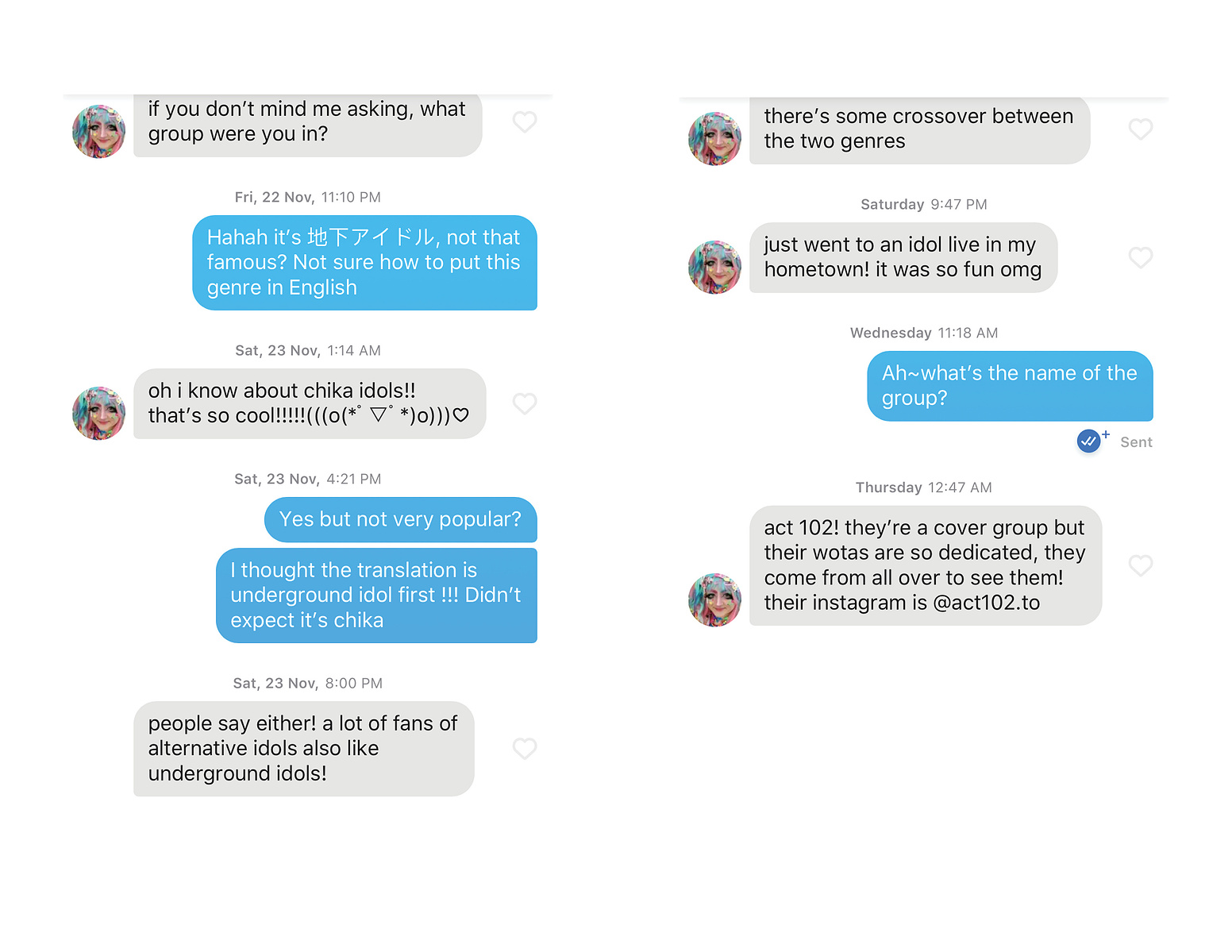Screen dimensions: 1232x952
Task: Open avatar beside 'oh i know about chika idols'
Action: tap(98, 414)
